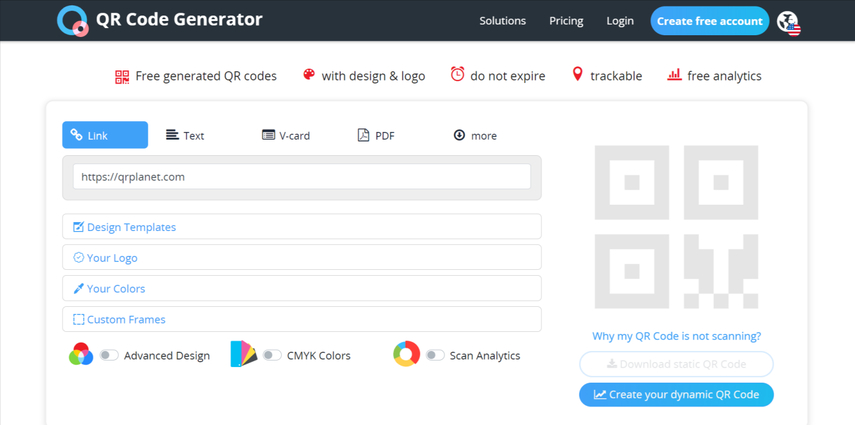Open the more QR types dropdown

[x=475, y=135]
